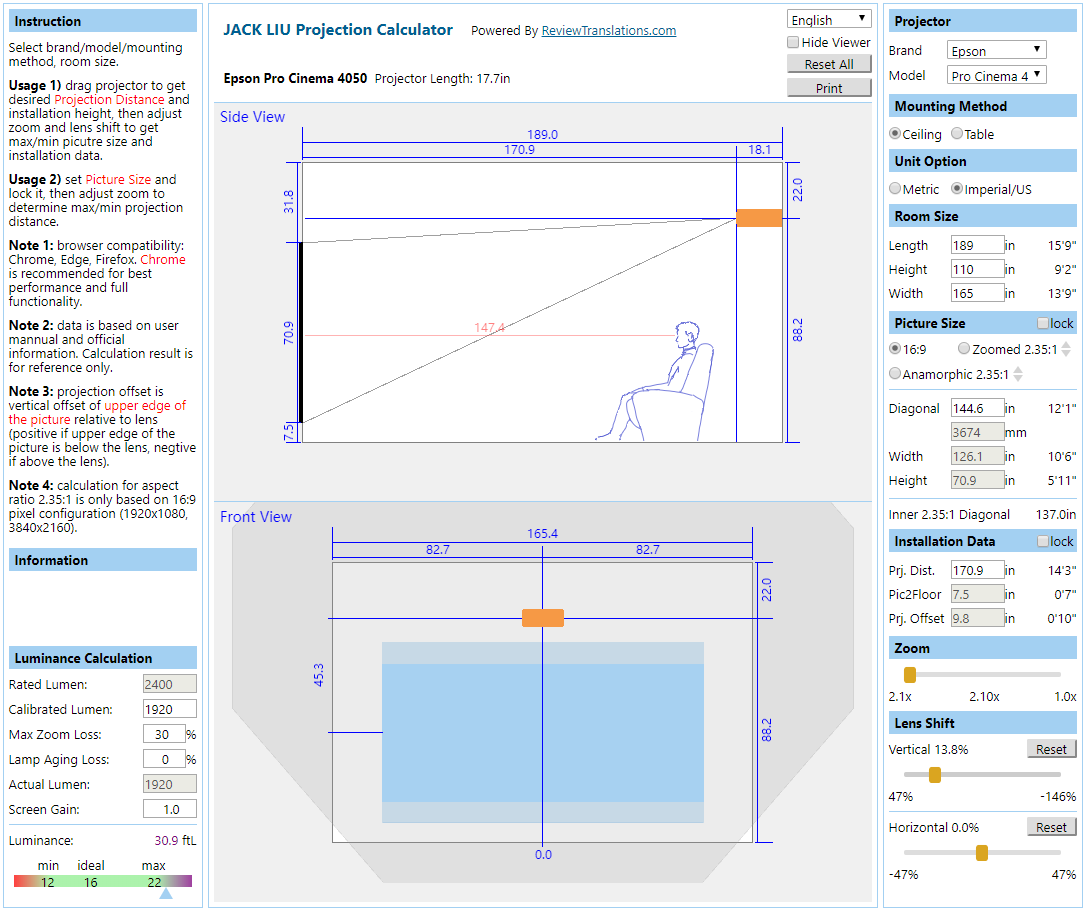Select the Anamorphic 2.35:1 ratio
The height and width of the screenshot is (912, 1086).
coord(895,373)
